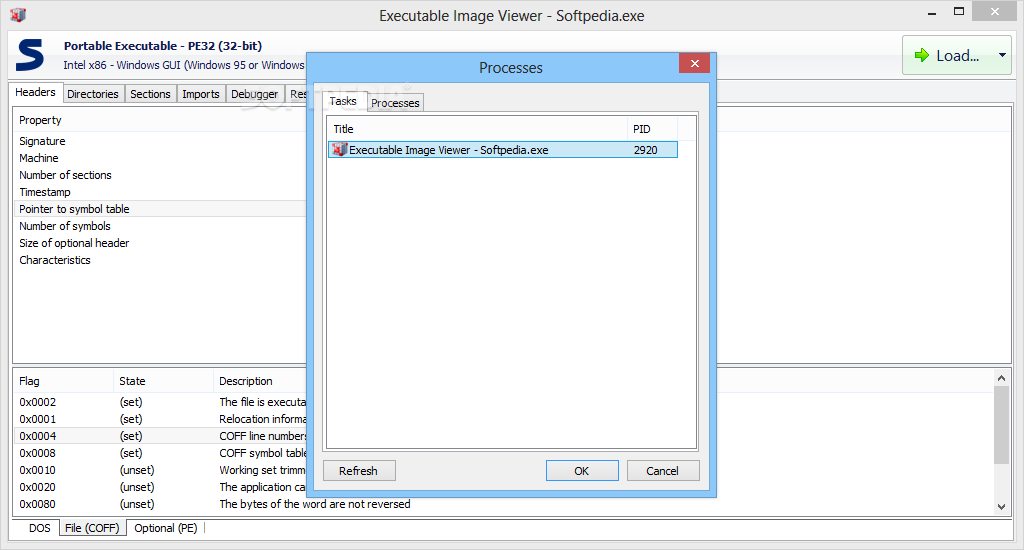Screen dimensions: 1024x550
Task: Click the Description column header
Action: point(260,381)
